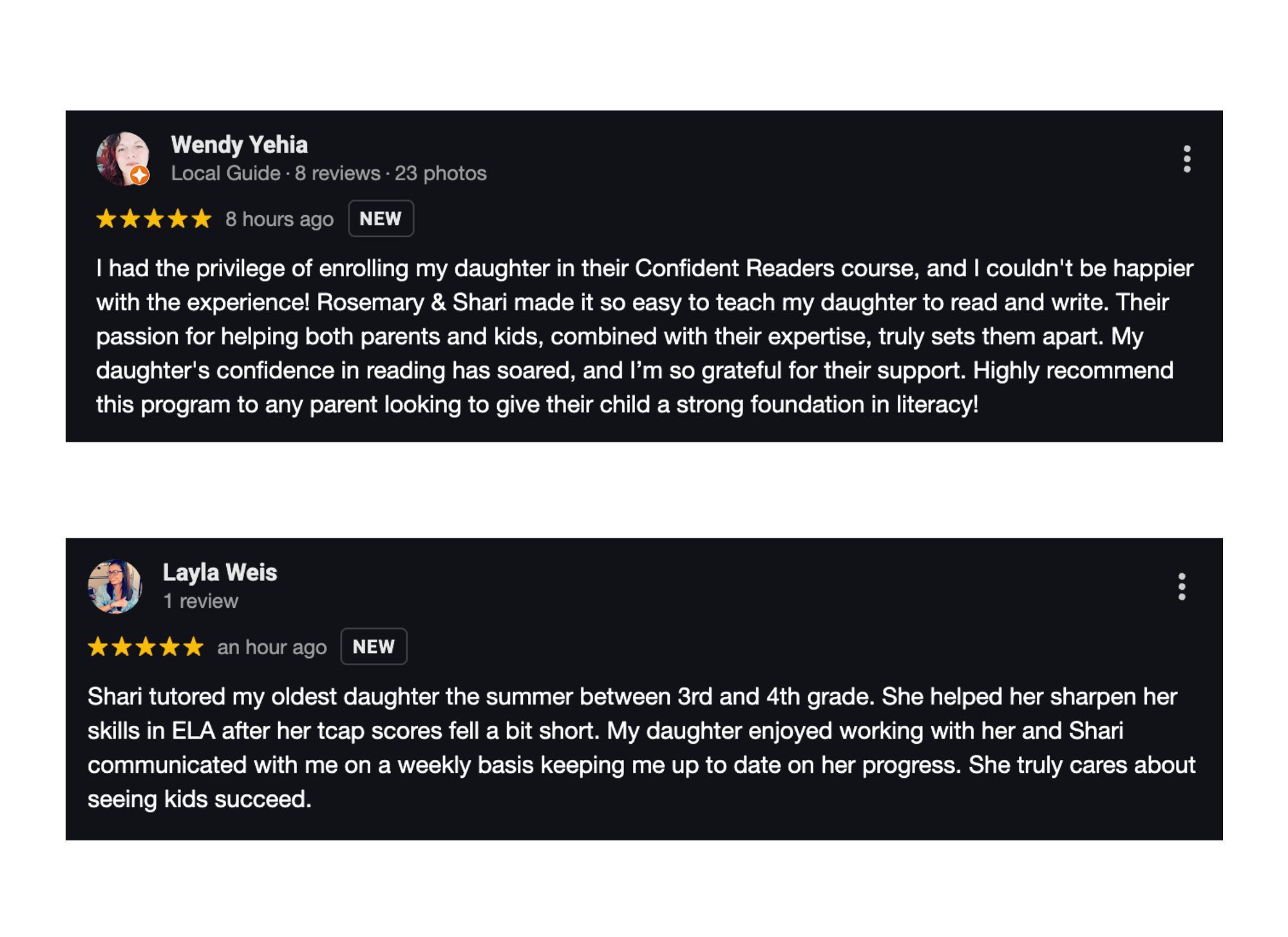Click the fifth star in Wendy's rating
The width and height of the screenshot is (1288, 937).
click(201, 219)
